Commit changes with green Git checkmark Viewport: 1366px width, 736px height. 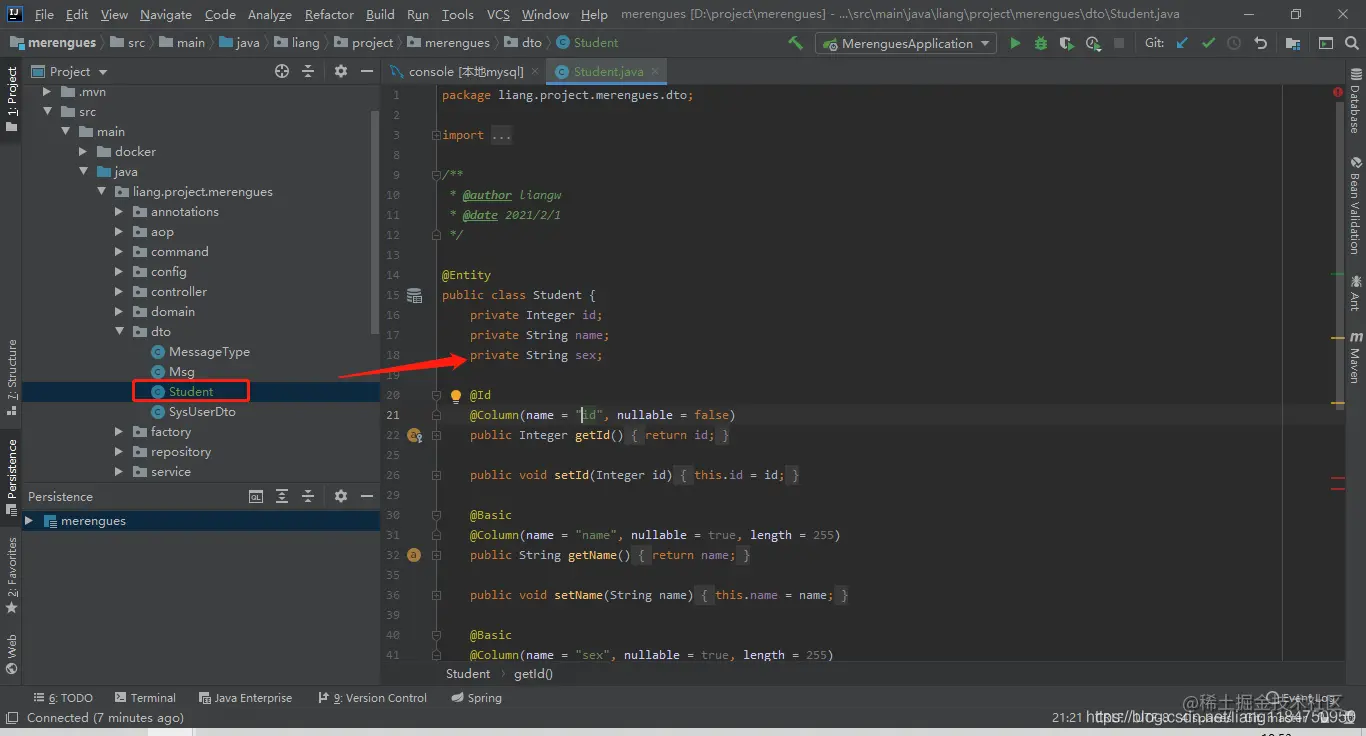tap(1208, 43)
